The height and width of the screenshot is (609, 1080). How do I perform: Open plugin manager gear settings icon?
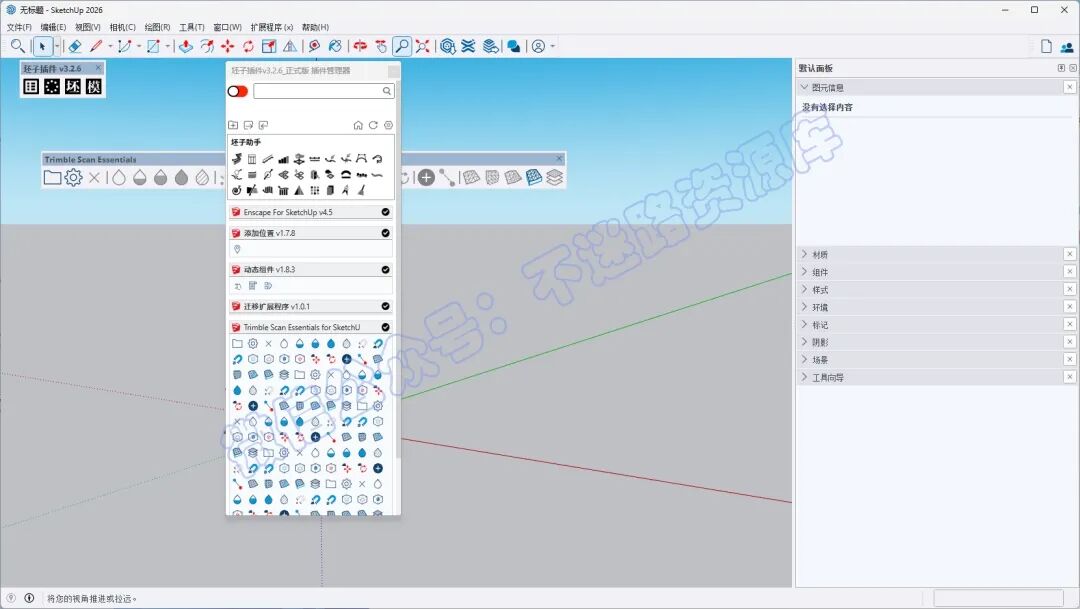pos(388,125)
